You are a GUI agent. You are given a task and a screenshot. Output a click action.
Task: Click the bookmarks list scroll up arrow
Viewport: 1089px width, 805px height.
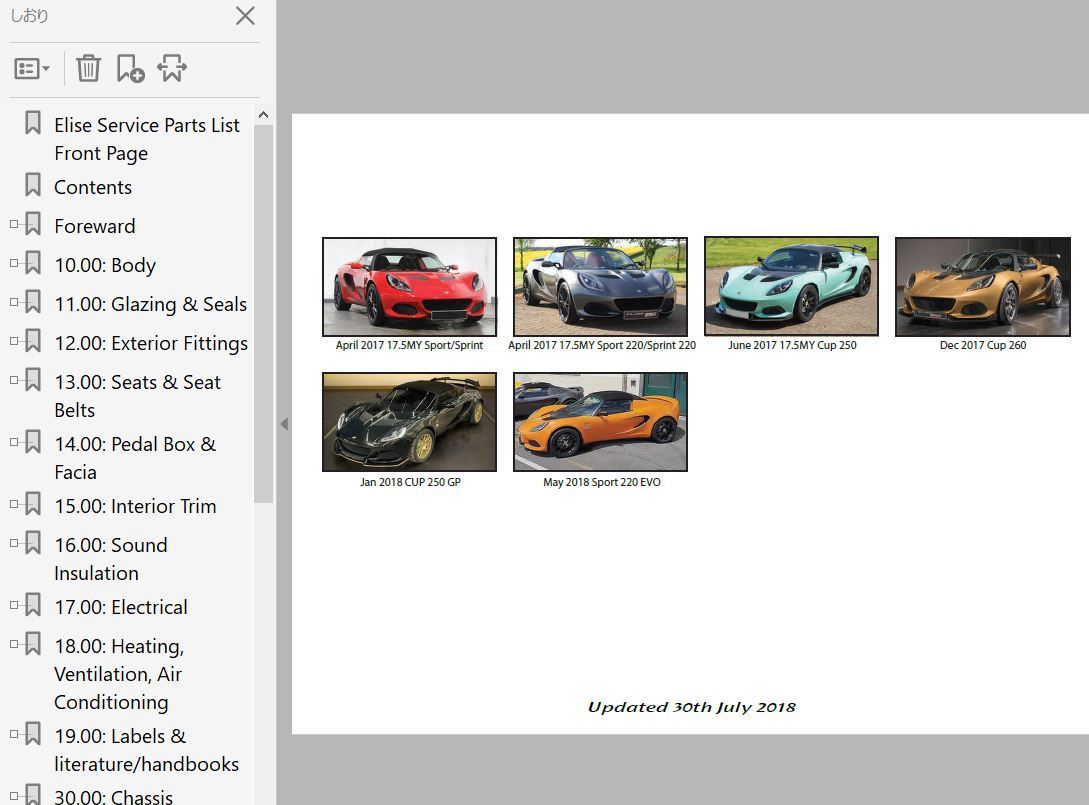tap(263, 115)
